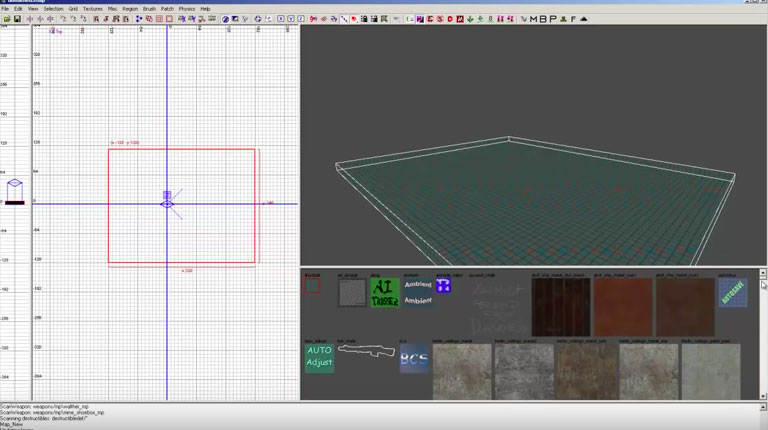Select the AI Trigger texture thumbnail
Image resolution: width=768 pixels, height=430 pixels.
[x=386, y=292]
